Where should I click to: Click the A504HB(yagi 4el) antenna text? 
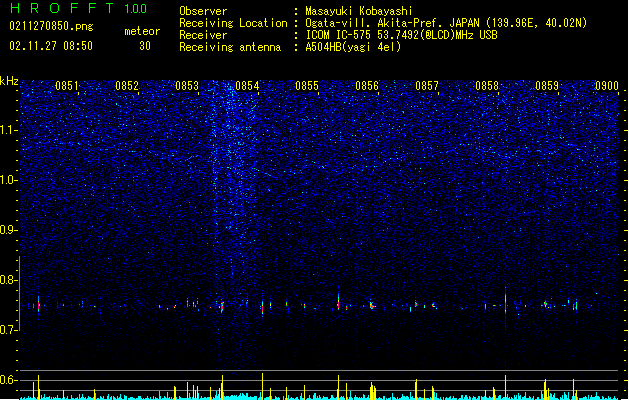[353, 47]
